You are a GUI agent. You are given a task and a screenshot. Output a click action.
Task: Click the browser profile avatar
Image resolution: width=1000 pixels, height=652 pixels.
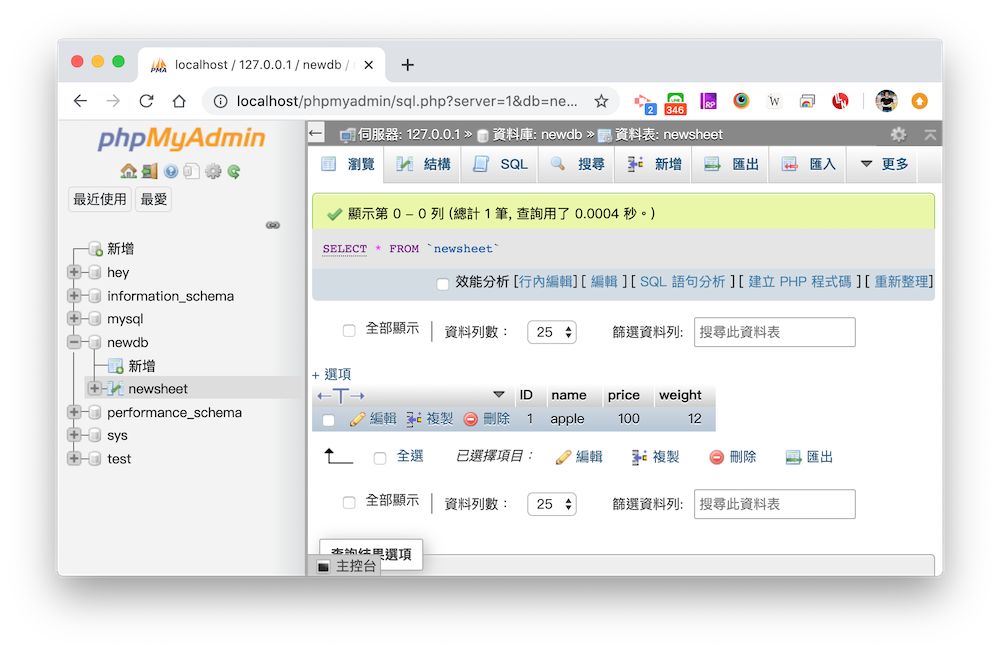(x=886, y=101)
